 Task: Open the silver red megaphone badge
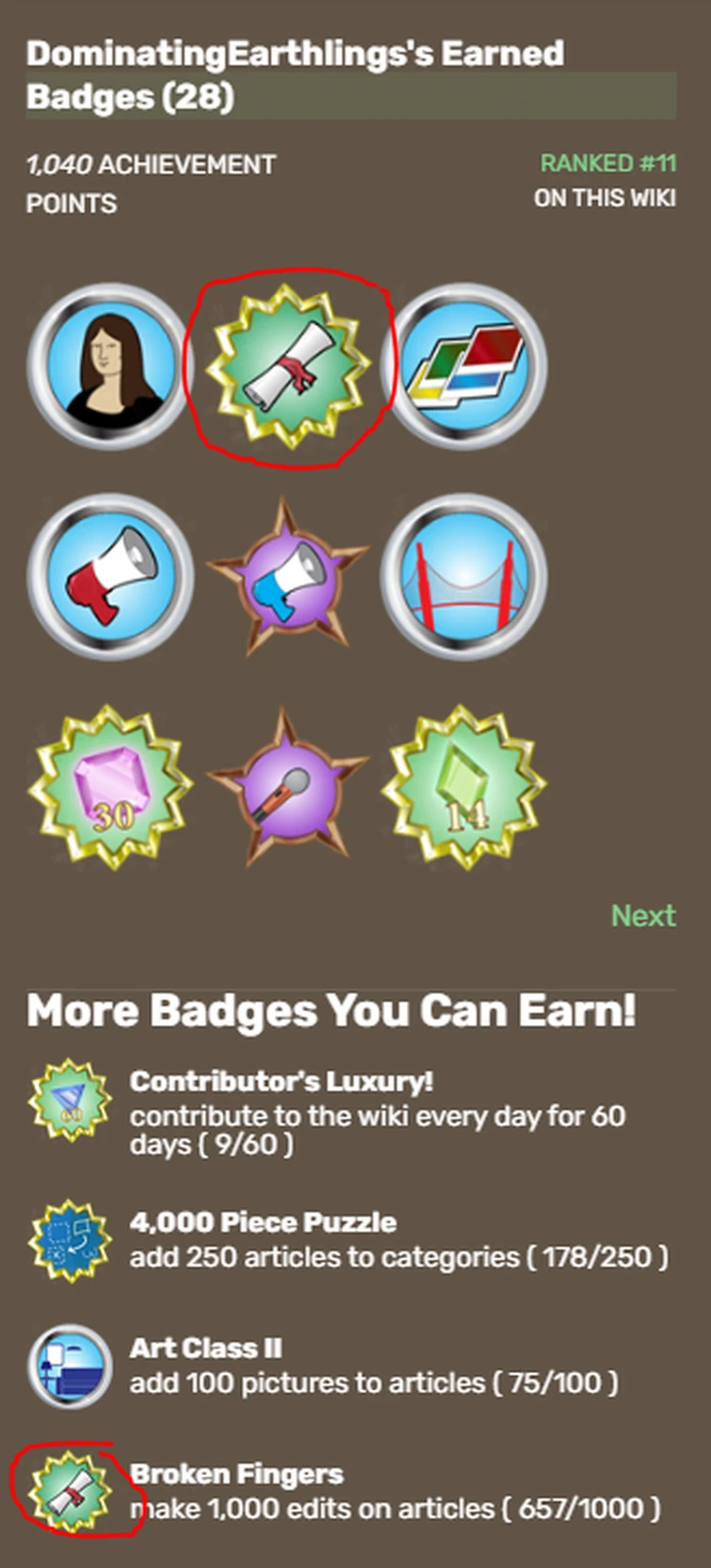click(110, 575)
